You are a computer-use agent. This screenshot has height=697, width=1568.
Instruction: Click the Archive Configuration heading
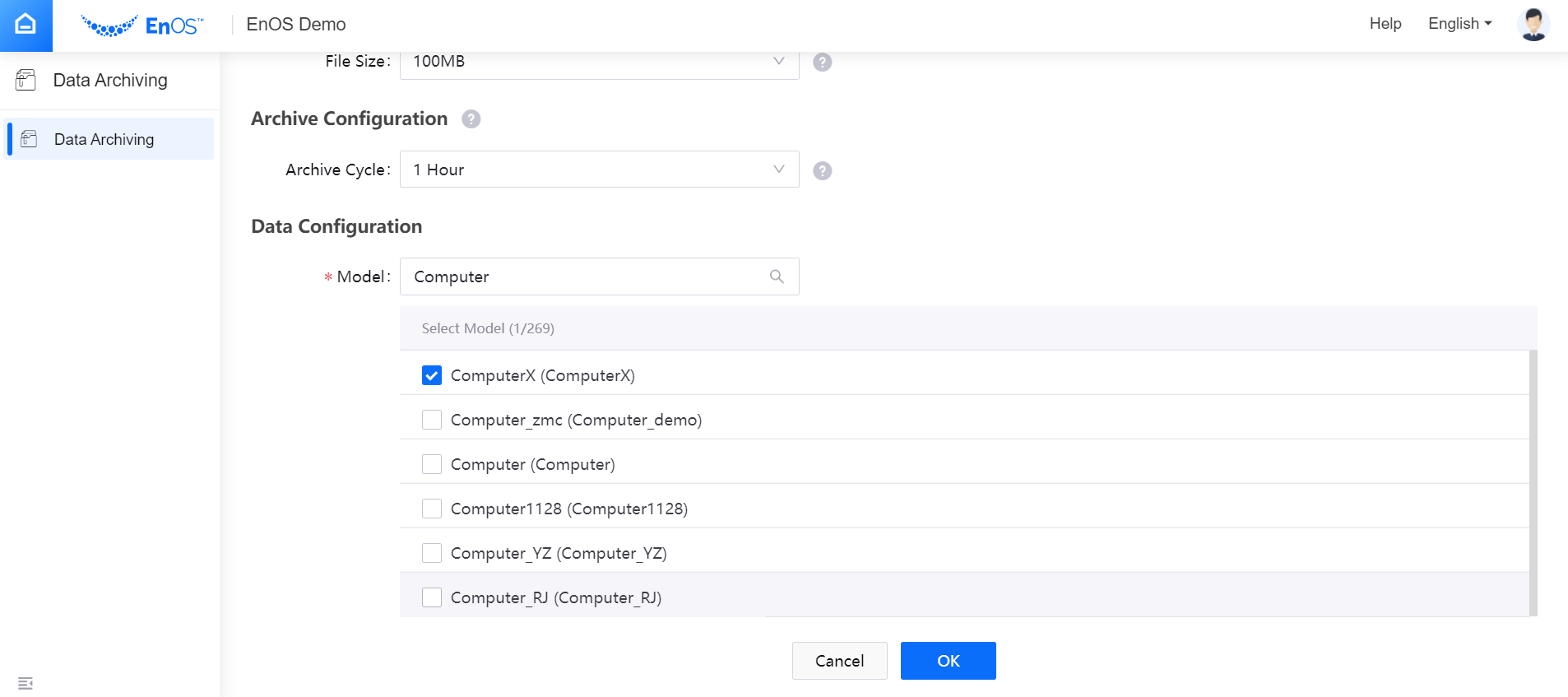[349, 118]
